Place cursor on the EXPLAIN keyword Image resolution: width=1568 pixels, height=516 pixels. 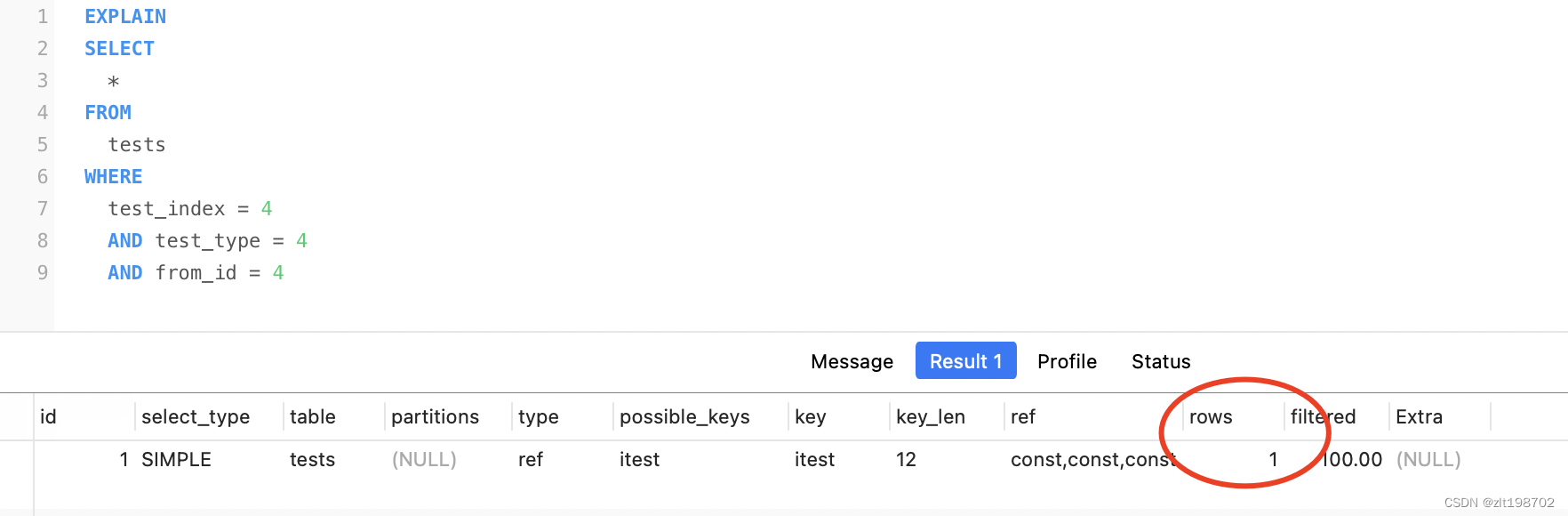125,17
